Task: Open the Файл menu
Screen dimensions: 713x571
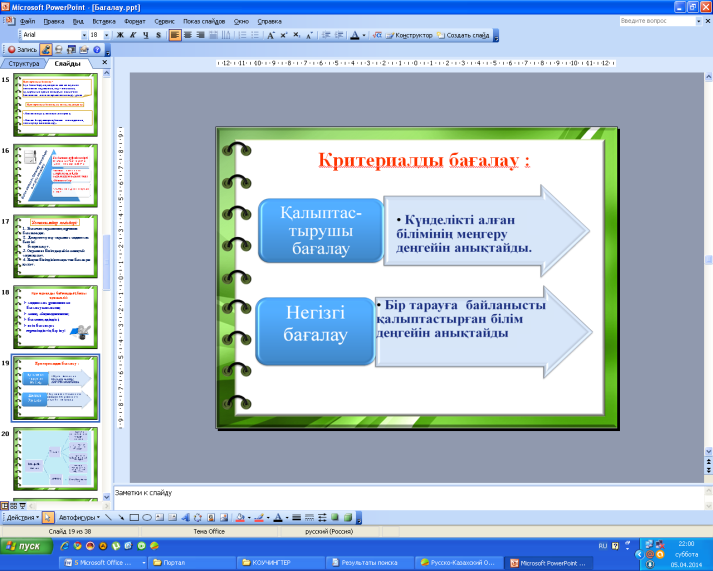Action: pos(28,21)
